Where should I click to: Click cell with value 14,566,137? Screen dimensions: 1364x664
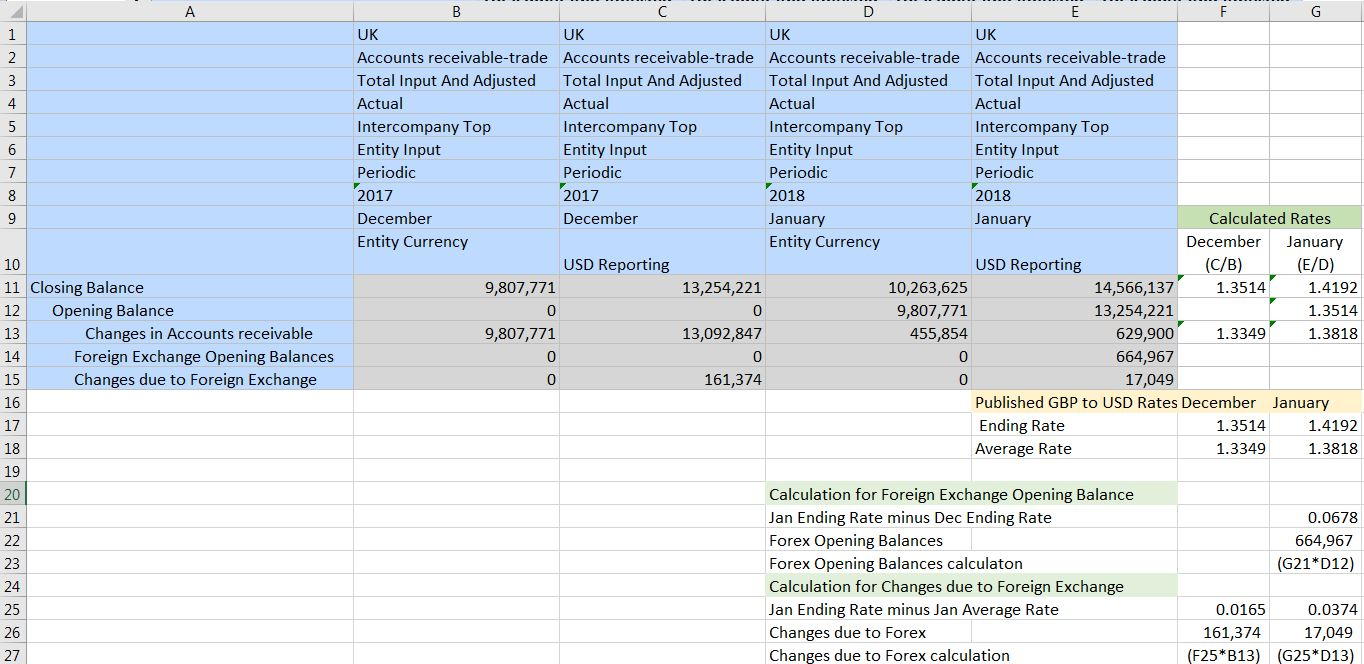[1074, 287]
